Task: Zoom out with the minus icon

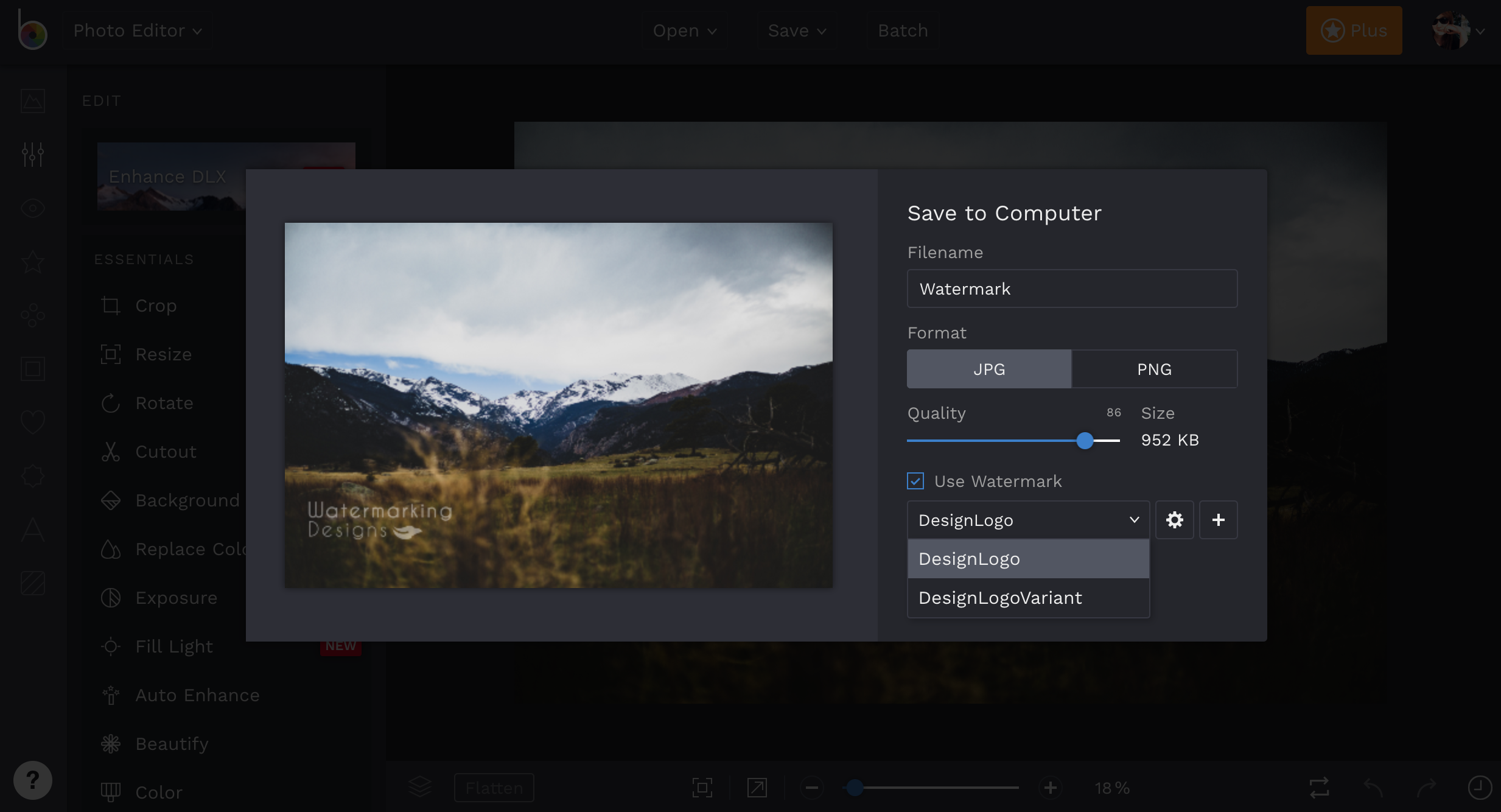Action: coord(812,788)
